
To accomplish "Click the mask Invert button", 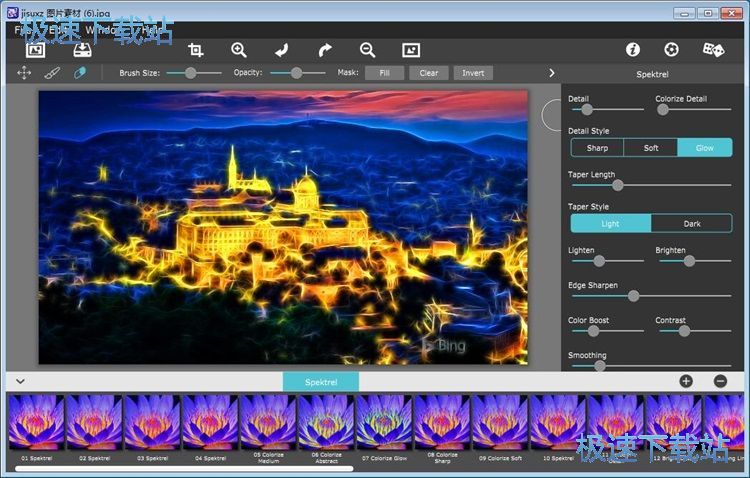I will coord(473,73).
